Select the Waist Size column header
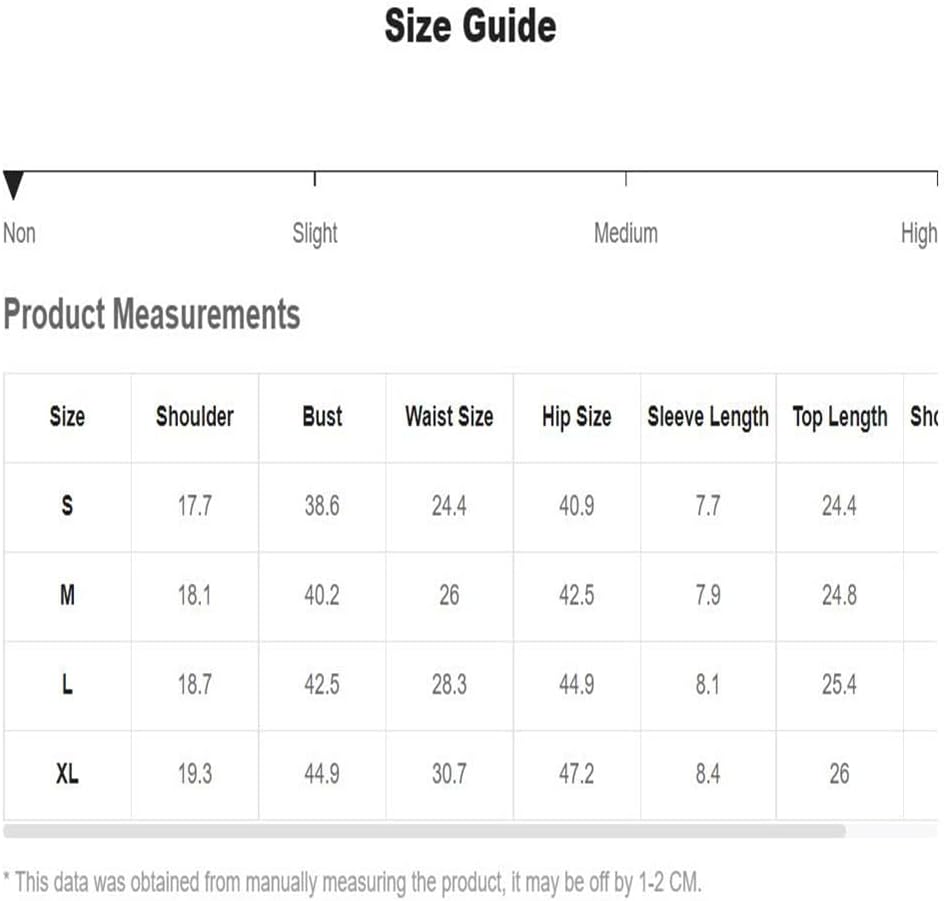The height and width of the screenshot is (901, 944). click(449, 416)
